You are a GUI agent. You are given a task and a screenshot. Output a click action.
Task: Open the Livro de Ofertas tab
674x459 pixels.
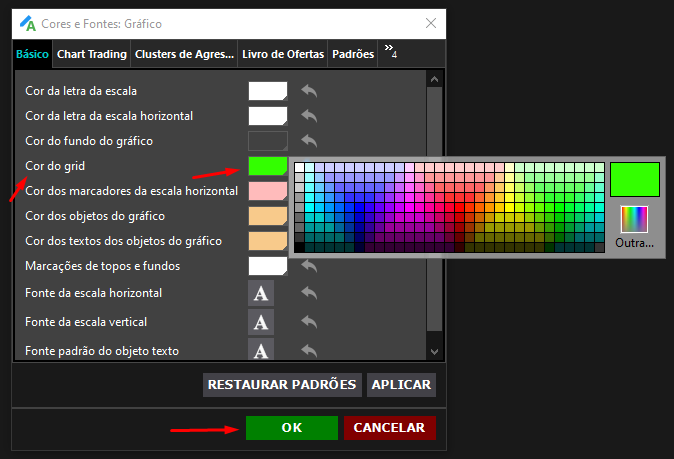[x=283, y=54]
